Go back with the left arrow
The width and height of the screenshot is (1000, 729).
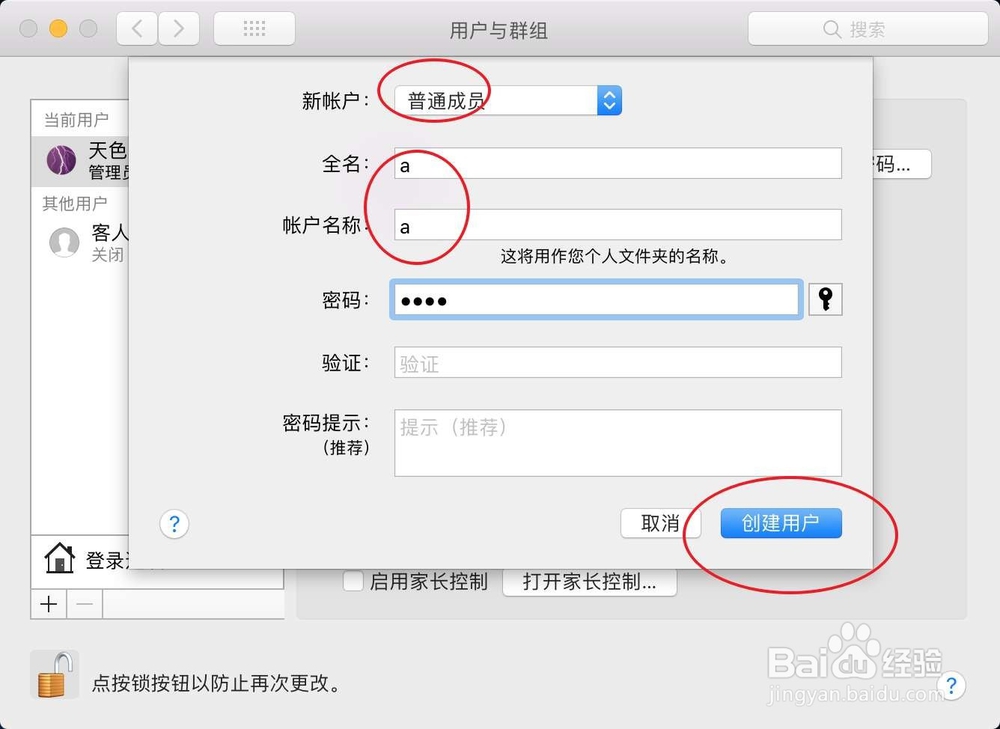pyautogui.click(x=136, y=29)
